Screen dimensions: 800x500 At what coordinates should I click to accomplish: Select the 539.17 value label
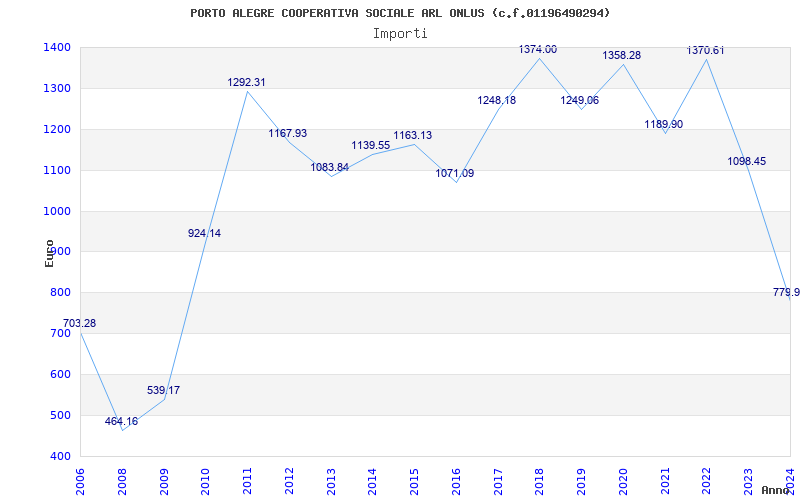coord(163,390)
